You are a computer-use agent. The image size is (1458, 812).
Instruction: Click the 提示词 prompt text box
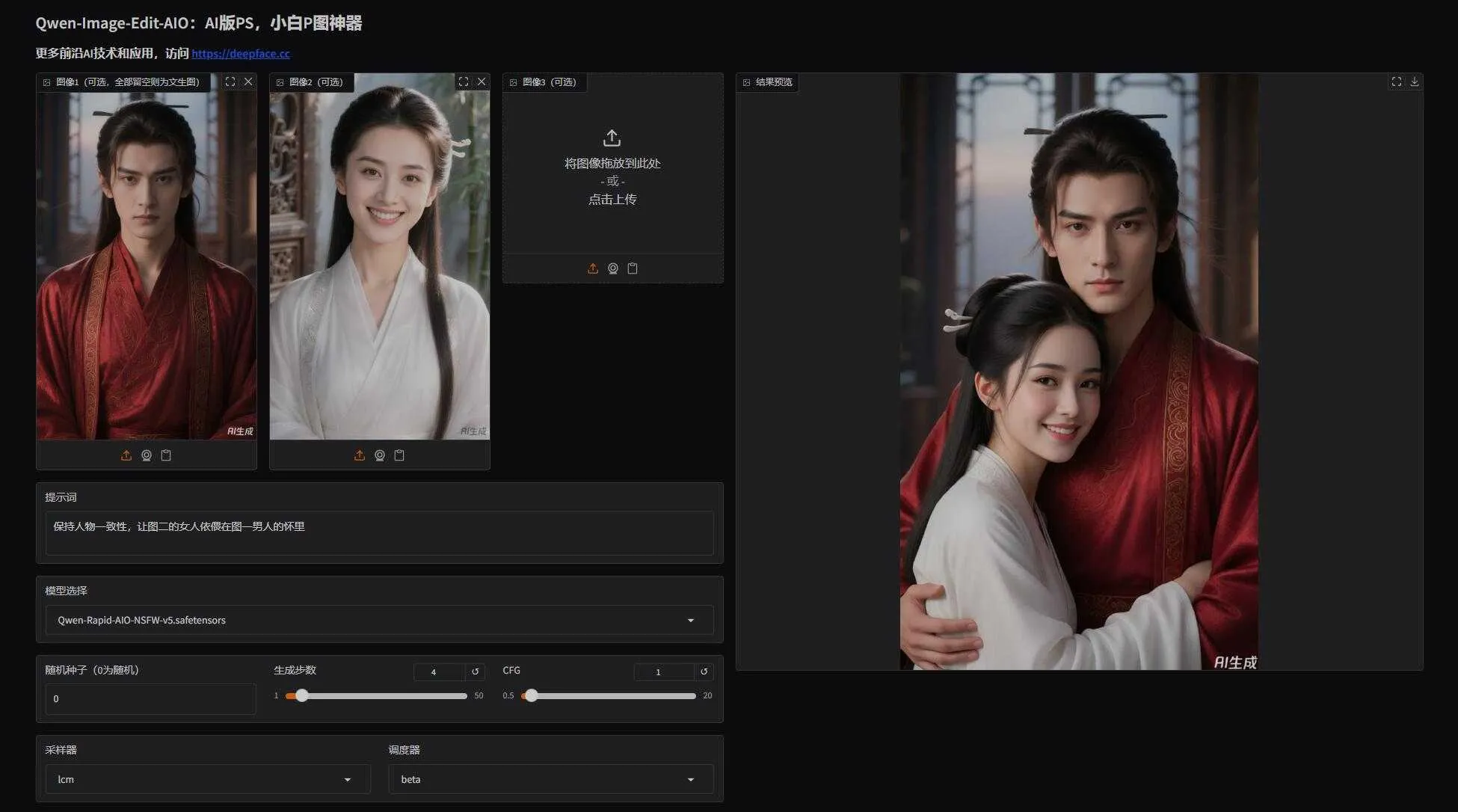pos(379,533)
